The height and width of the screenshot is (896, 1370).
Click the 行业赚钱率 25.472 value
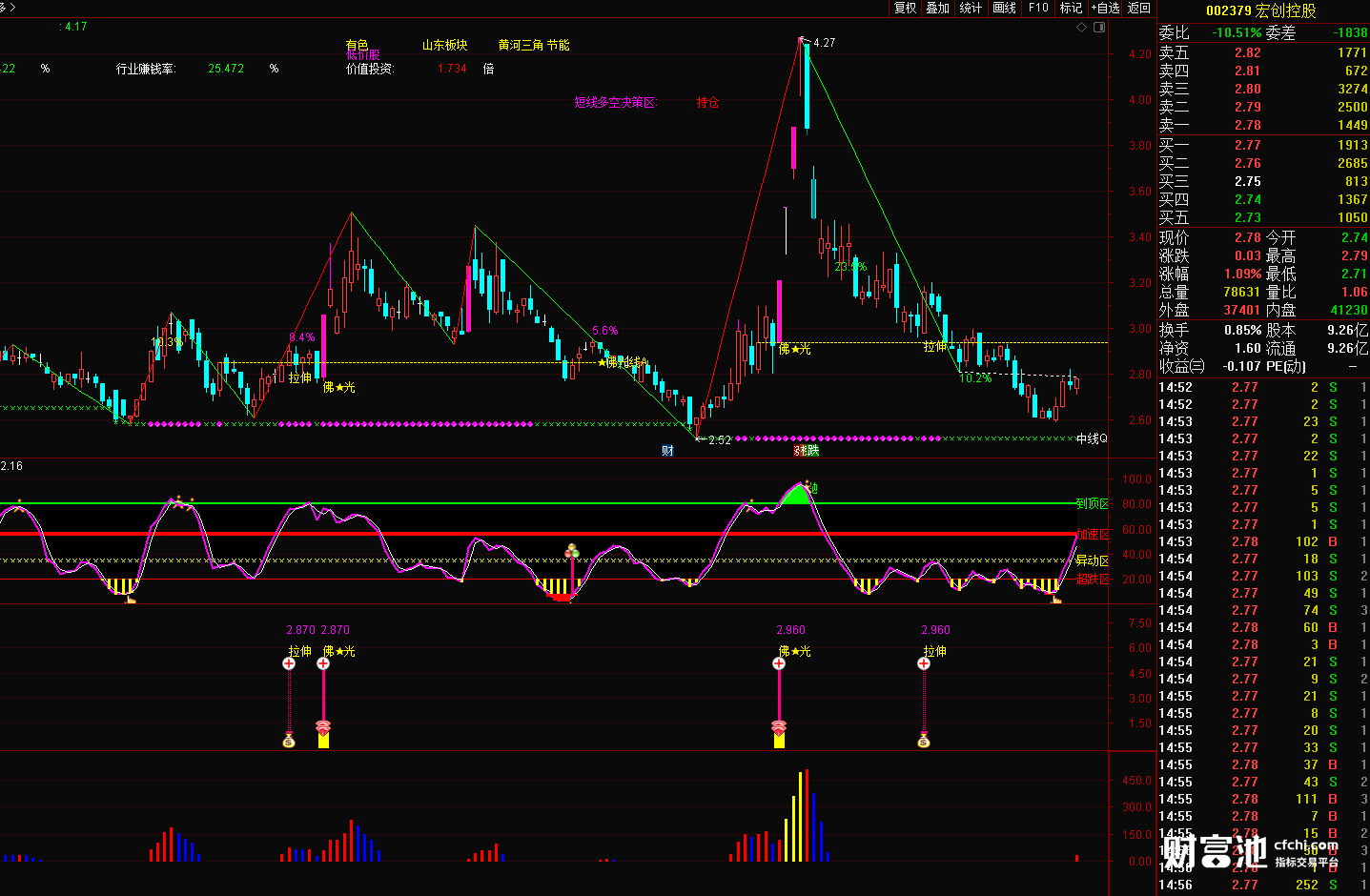226,69
